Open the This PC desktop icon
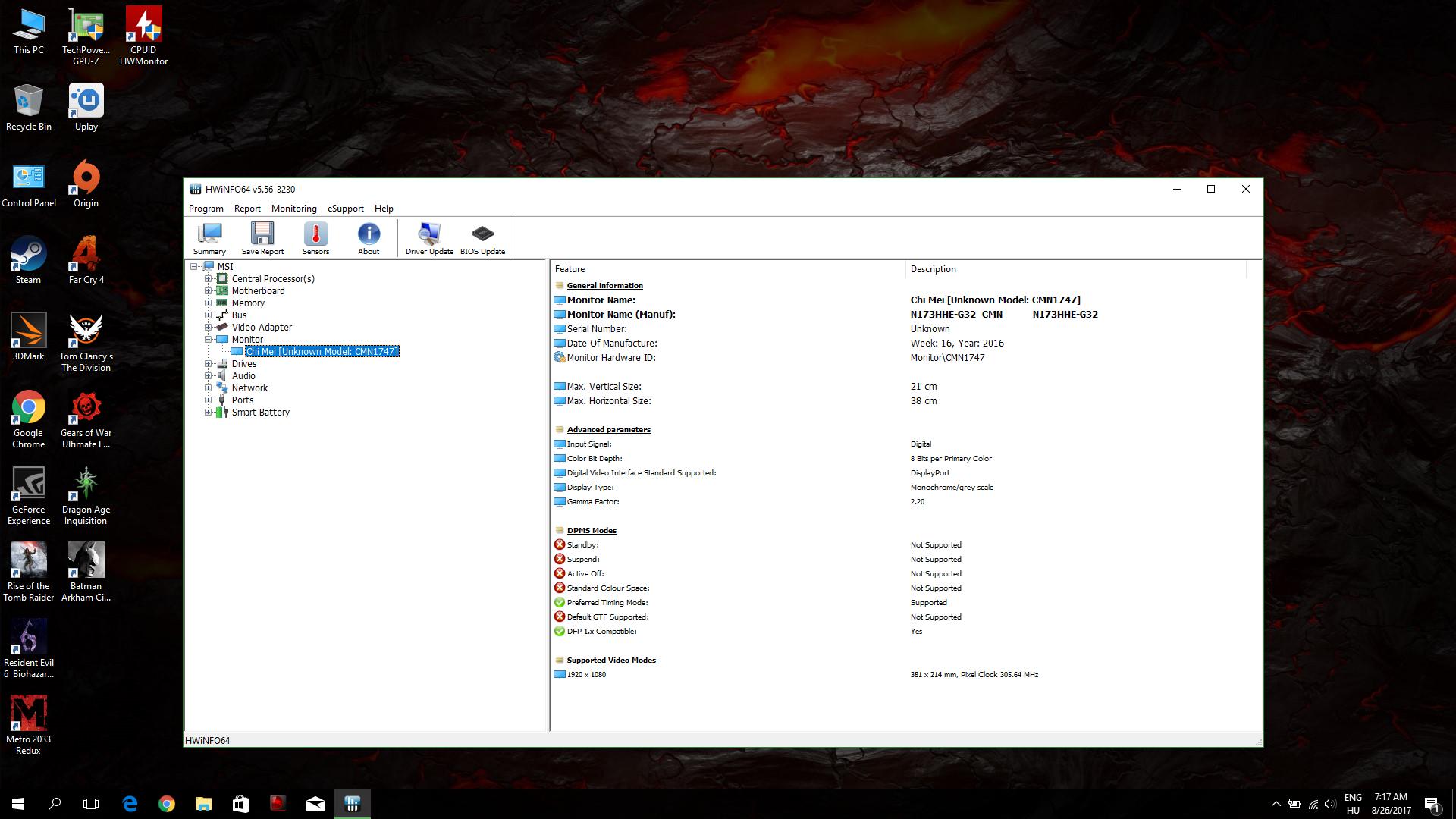 point(29,31)
